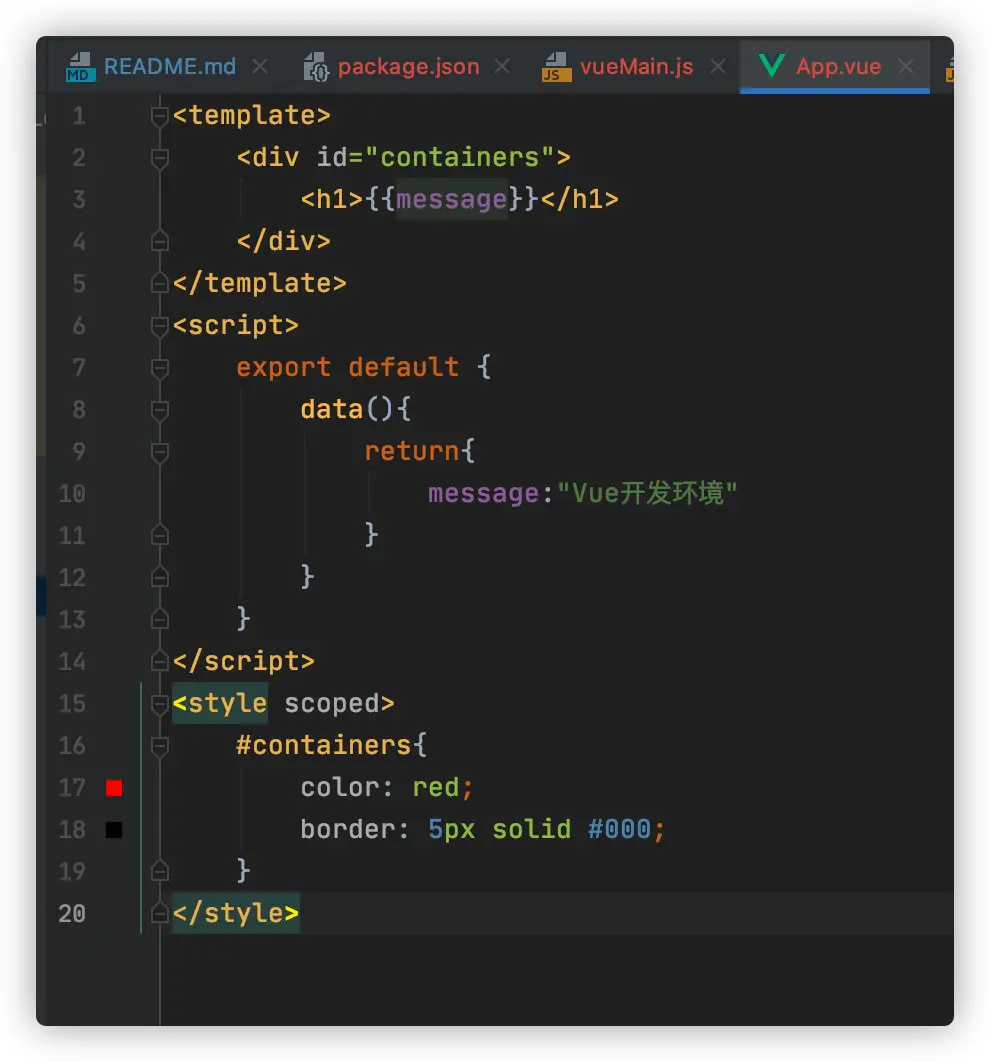Viewport: 990px width, 1062px height.
Task: Click fold end marker at line 14 </script>
Action: [160, 662]
